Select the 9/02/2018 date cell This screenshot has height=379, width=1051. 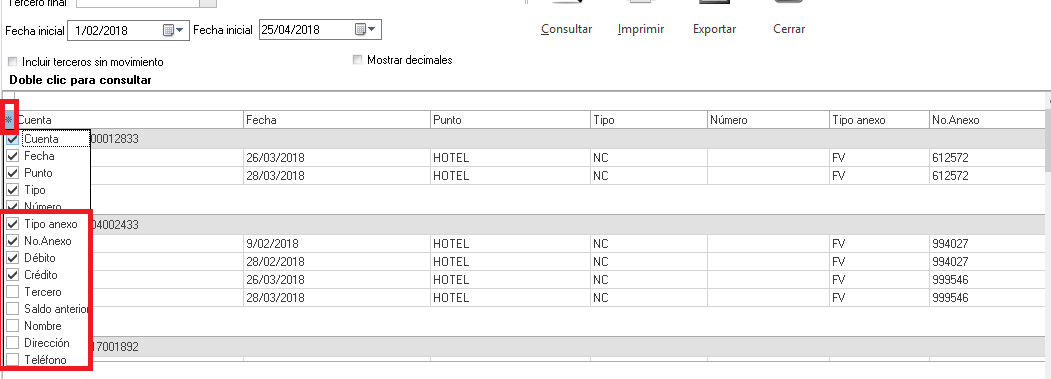pyautogui.click(x=336, y=243)
